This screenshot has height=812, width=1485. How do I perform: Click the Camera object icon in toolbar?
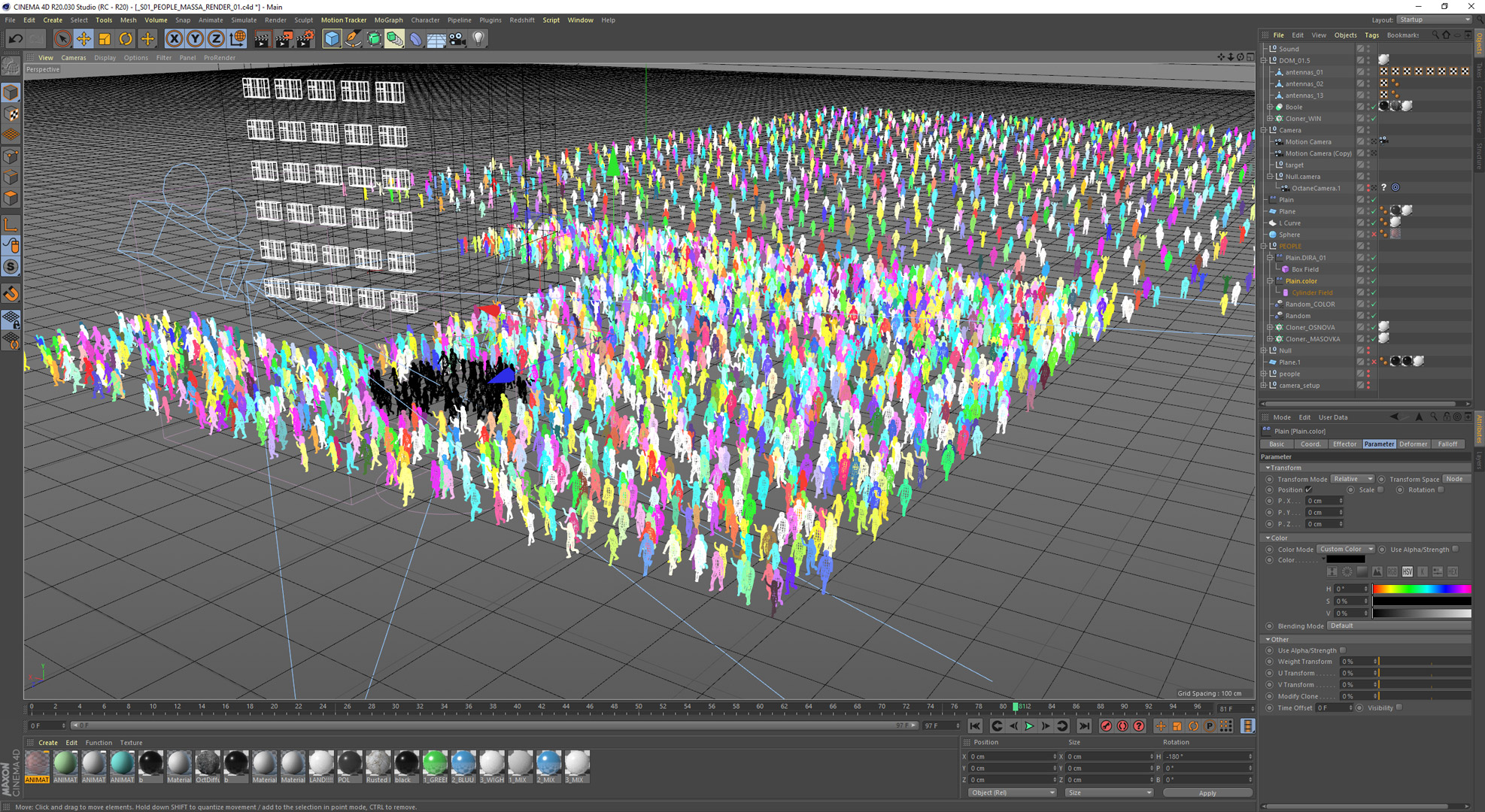click(x=457, y=38)
